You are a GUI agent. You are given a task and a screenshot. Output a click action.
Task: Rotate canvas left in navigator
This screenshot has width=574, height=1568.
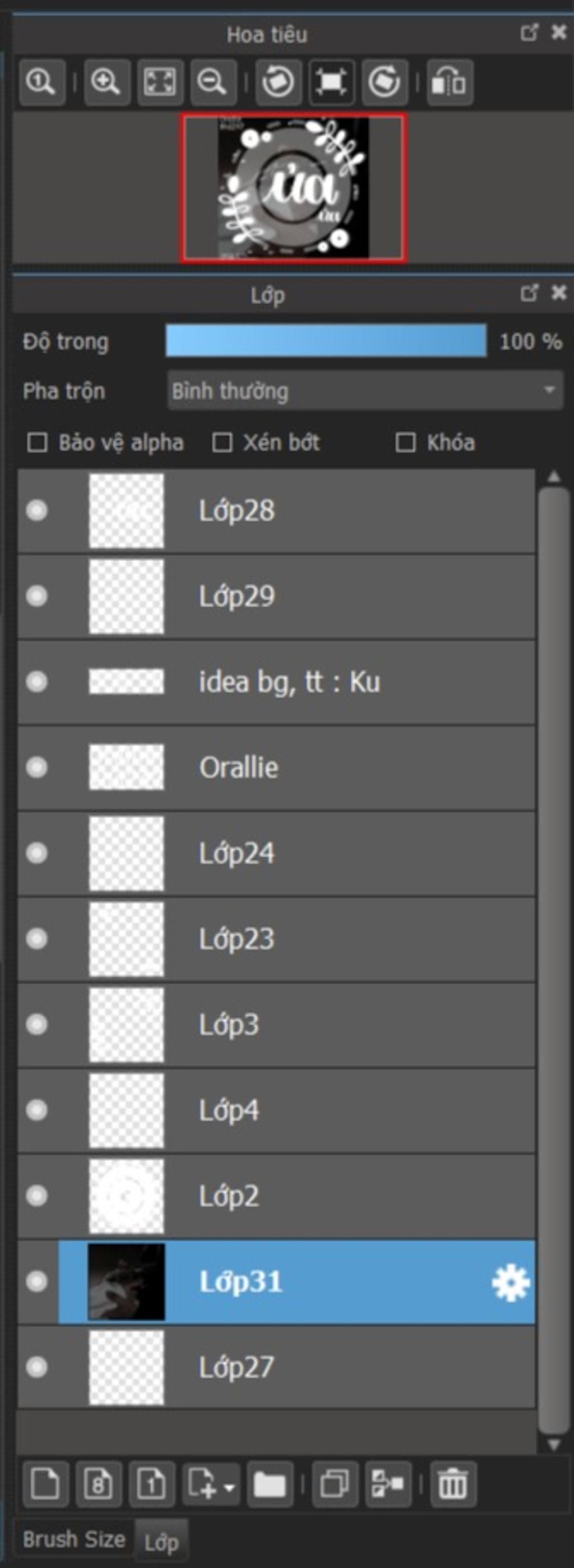(x=277, y=81)
